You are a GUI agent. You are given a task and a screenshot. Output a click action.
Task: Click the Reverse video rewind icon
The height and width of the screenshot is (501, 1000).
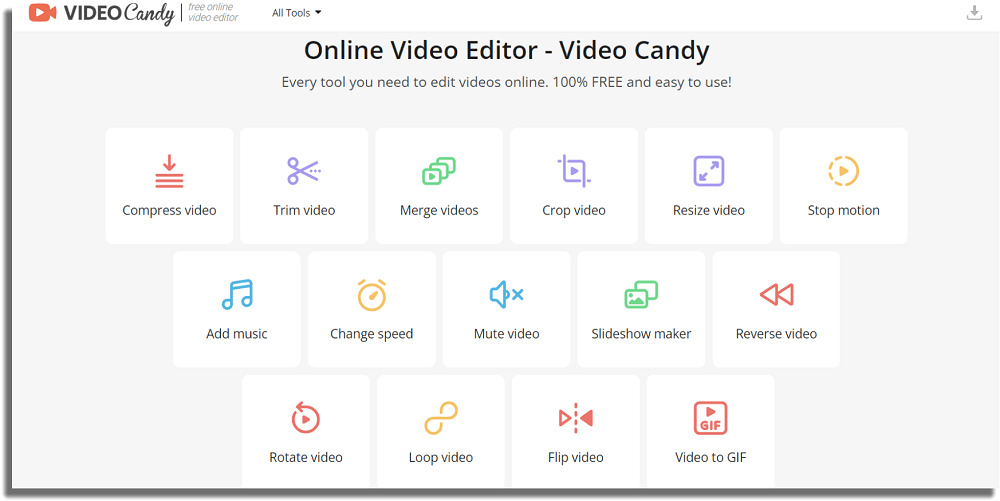776,294
